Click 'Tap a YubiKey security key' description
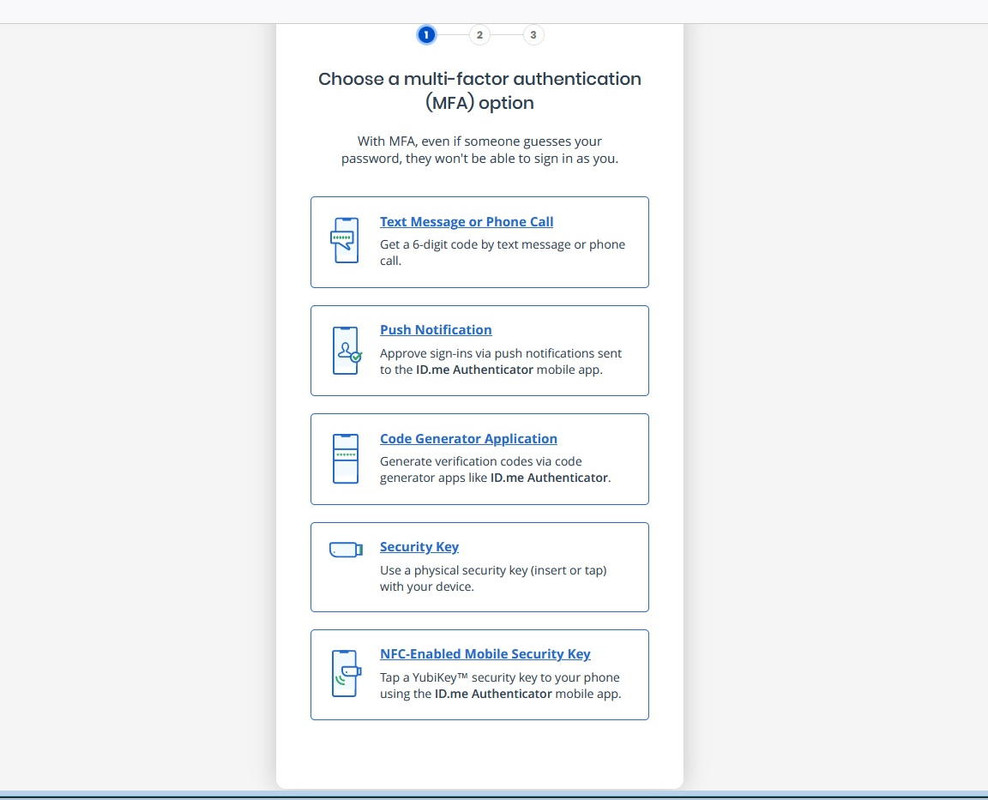 pyautogui.click(x=500, y=685)
